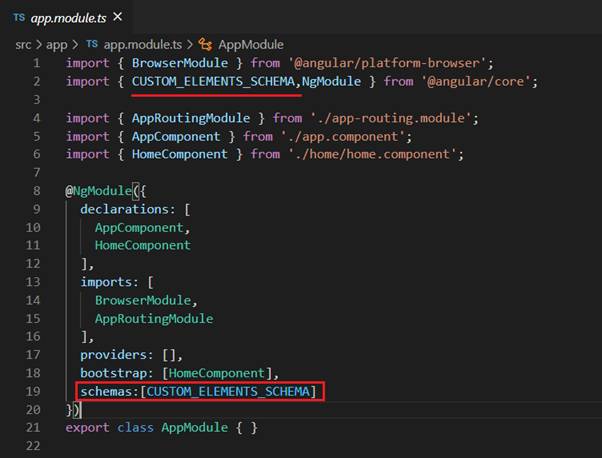
Task: Click line number 1 in the gutter
Action: (x=36, y=63)
